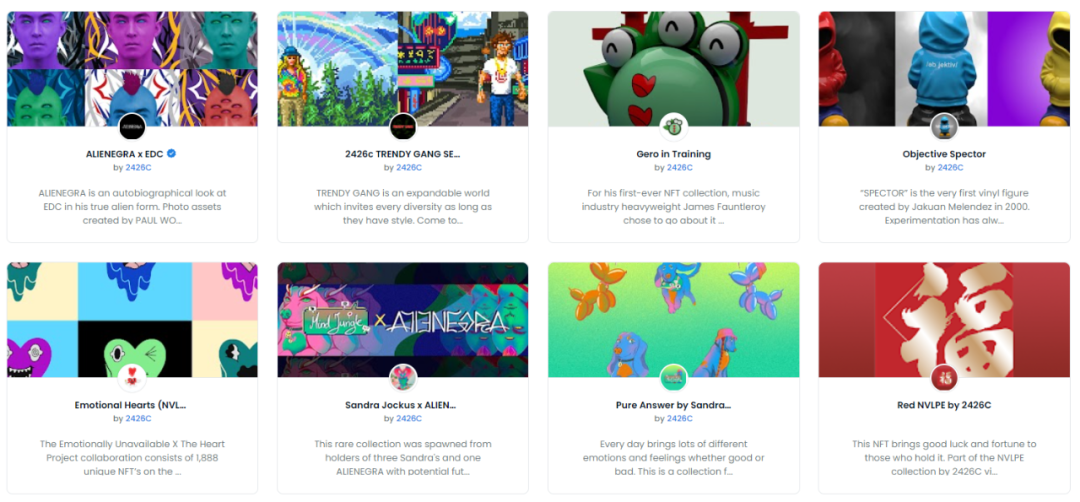Click the Red NVLPE by 2426C title
This screenshot has height=502, width=1080.
944,405
